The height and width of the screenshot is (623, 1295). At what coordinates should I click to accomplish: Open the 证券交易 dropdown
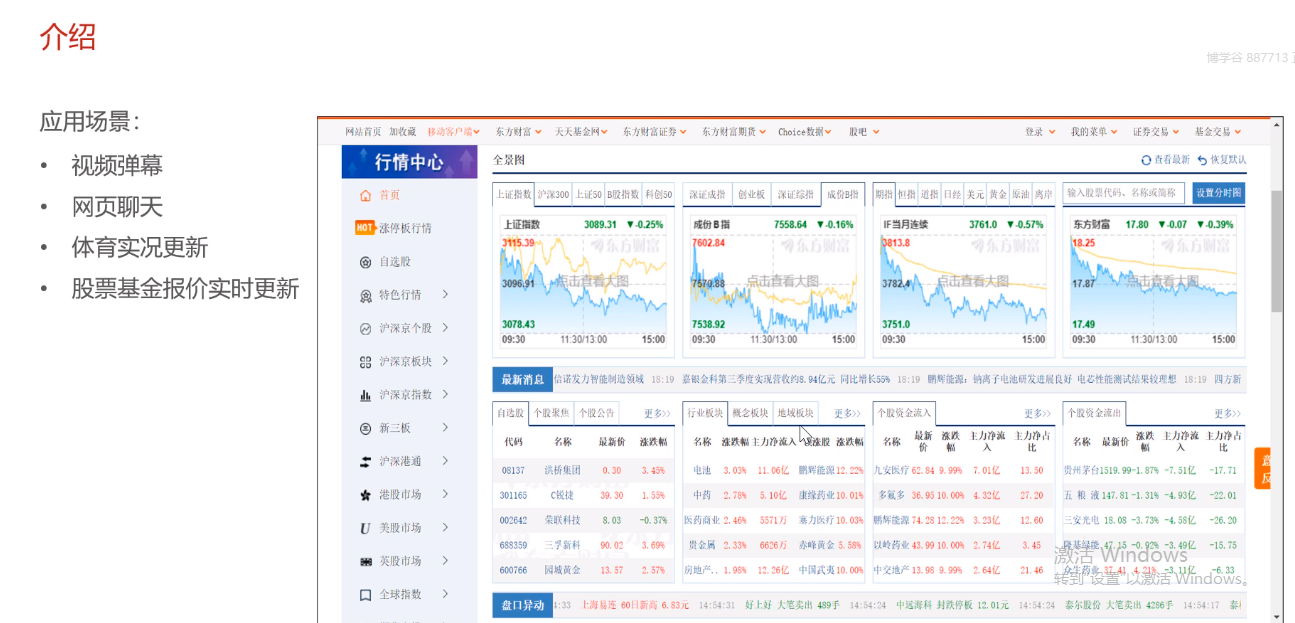1156,132
